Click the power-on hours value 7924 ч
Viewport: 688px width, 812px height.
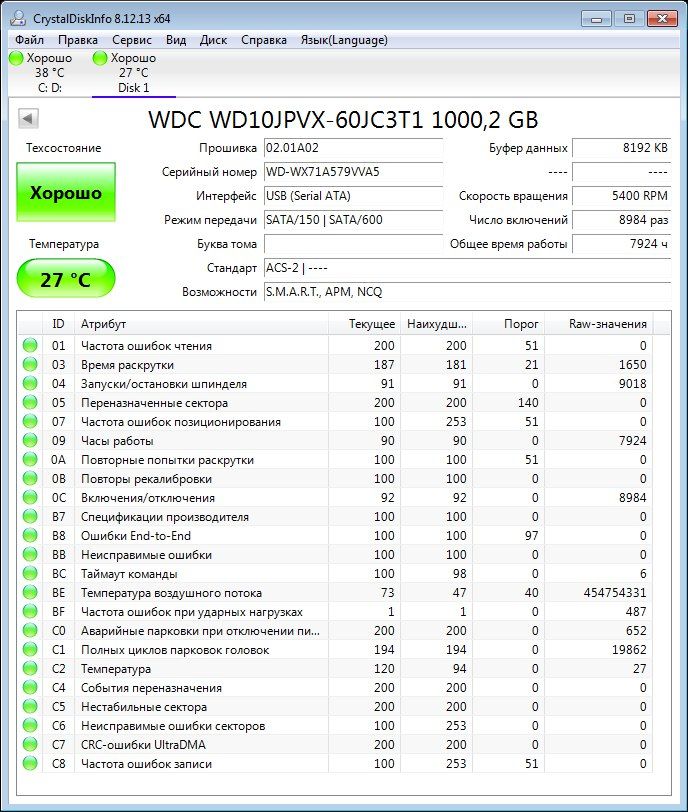(x=622, y=244)
